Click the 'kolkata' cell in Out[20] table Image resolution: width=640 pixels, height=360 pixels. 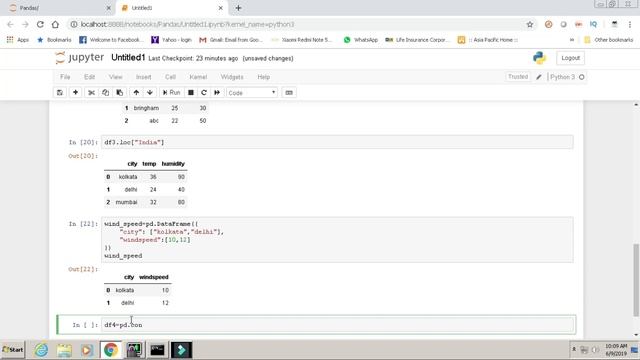coord(128,177)
